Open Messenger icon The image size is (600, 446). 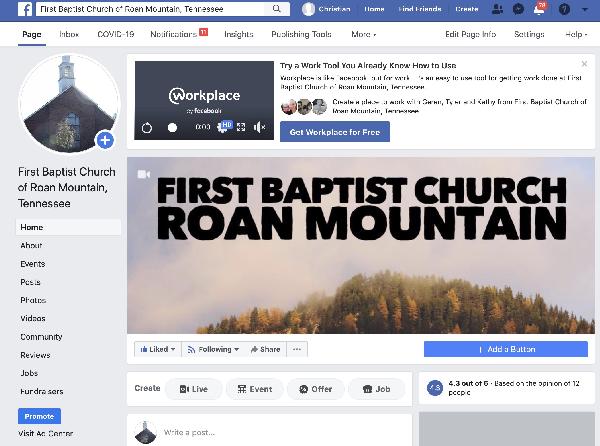518,8
